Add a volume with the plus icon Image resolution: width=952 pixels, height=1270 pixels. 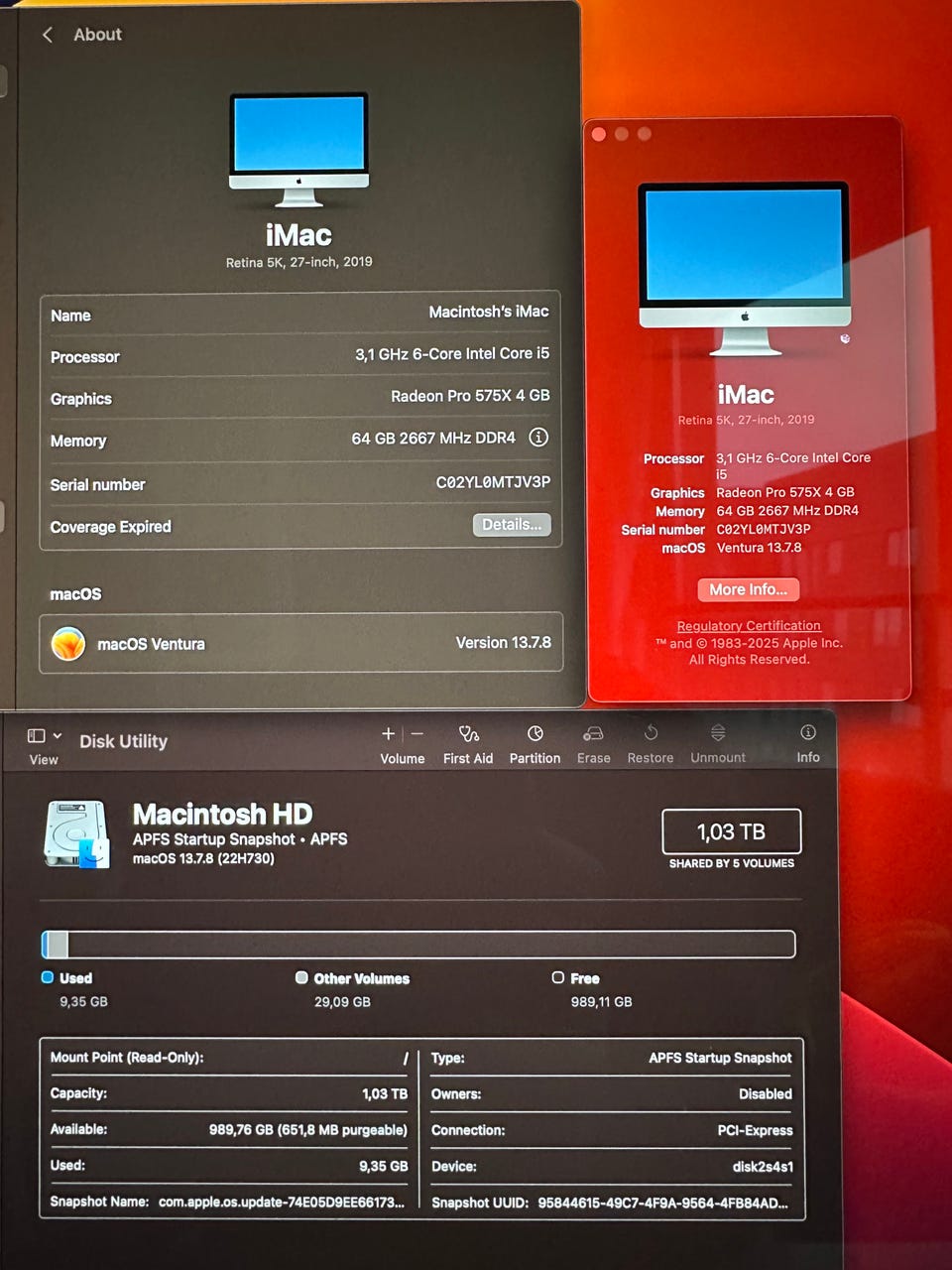point(388,733)
